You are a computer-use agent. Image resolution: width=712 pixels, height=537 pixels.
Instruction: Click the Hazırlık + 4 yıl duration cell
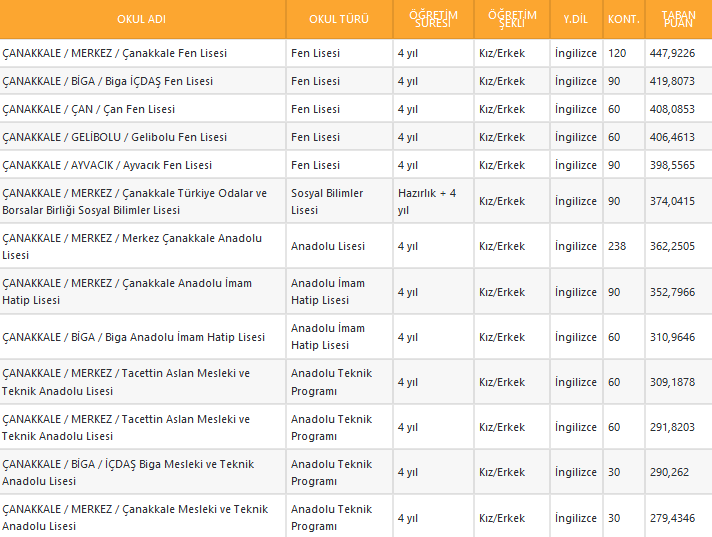click(427, 201)
